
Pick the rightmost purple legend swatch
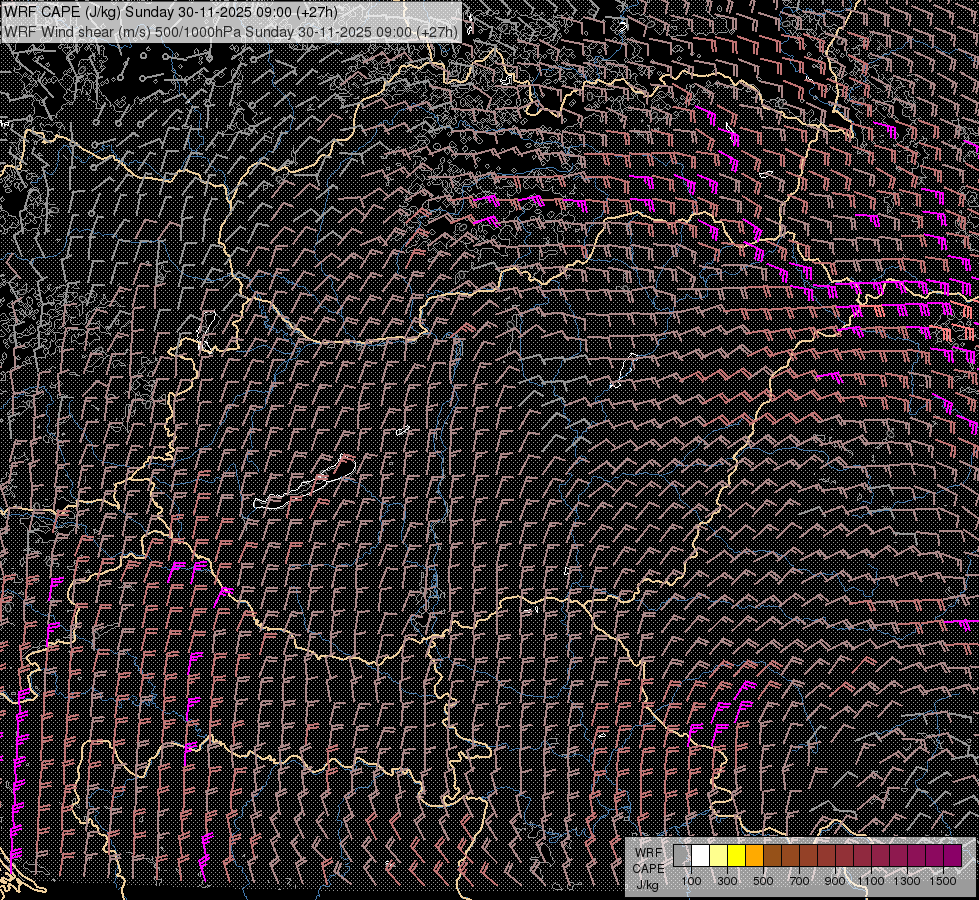coord(952,855)
